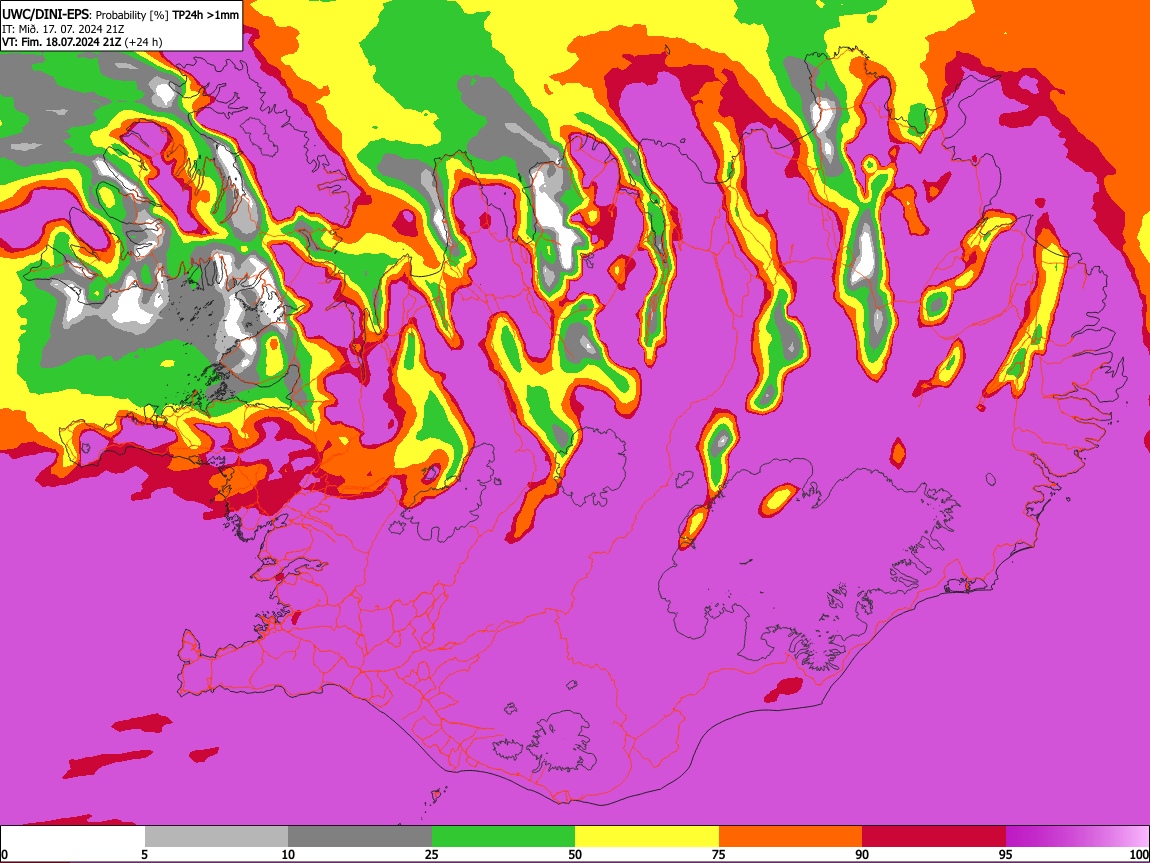Click the yellow 50–75% legend swatch
The width and height of the screenshot is (1150, 863).
click(647, 836)
